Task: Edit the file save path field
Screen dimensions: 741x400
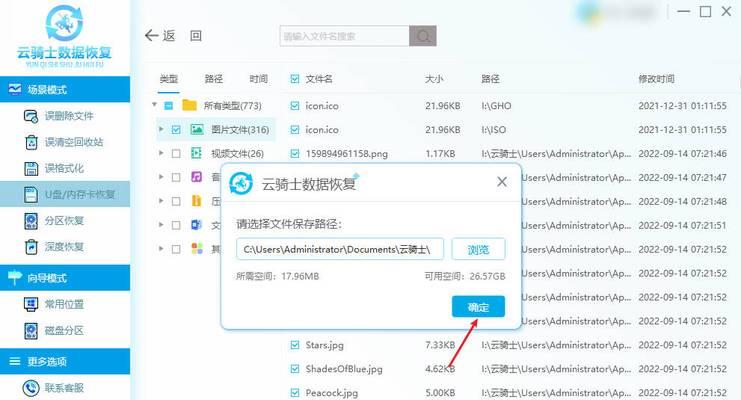Action: pos(340,249)
